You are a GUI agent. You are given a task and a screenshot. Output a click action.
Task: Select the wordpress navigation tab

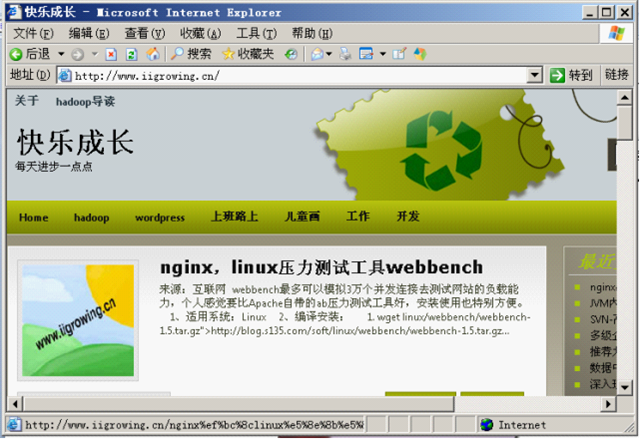pyautogui.click(x=160, y=218)
